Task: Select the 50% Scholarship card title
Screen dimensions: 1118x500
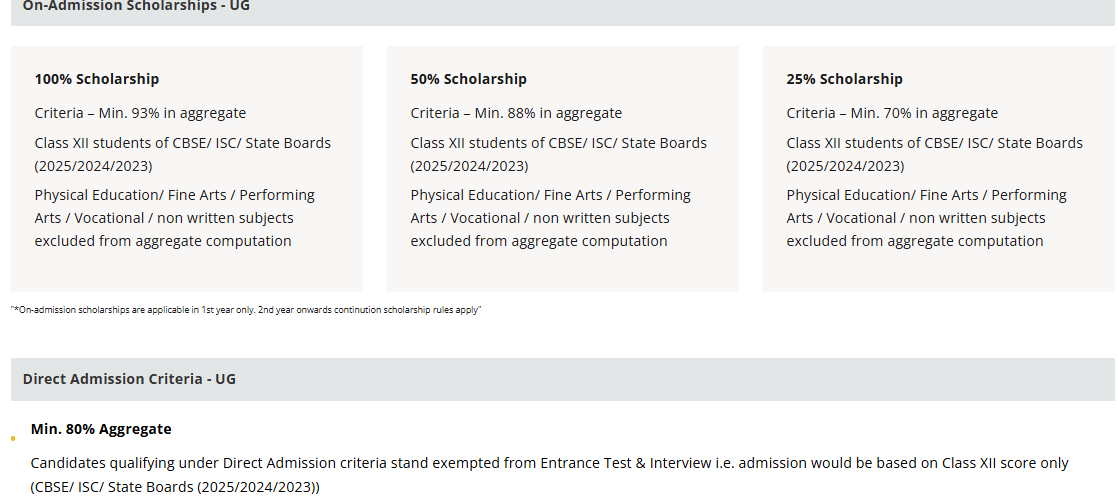Action: tap(468, 79)
